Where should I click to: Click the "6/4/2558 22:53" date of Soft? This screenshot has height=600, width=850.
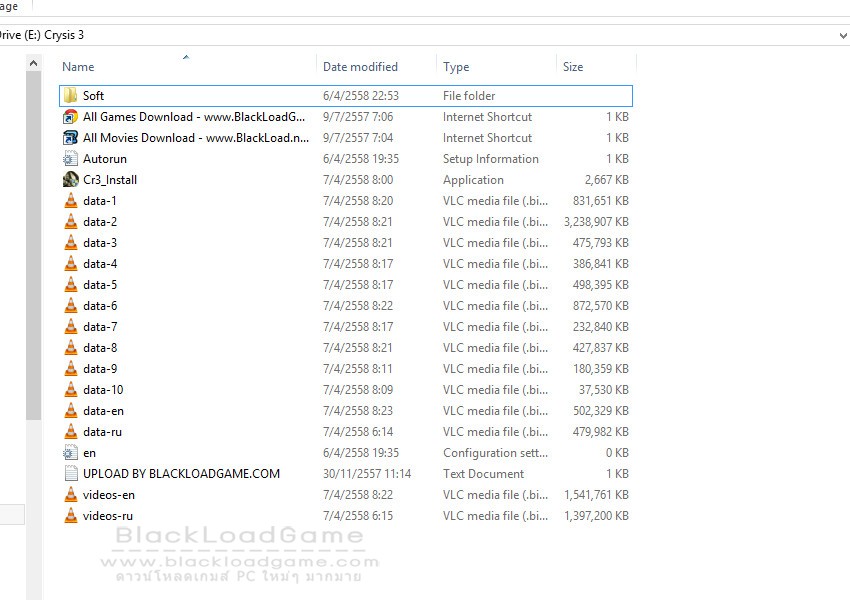point(360,96)
